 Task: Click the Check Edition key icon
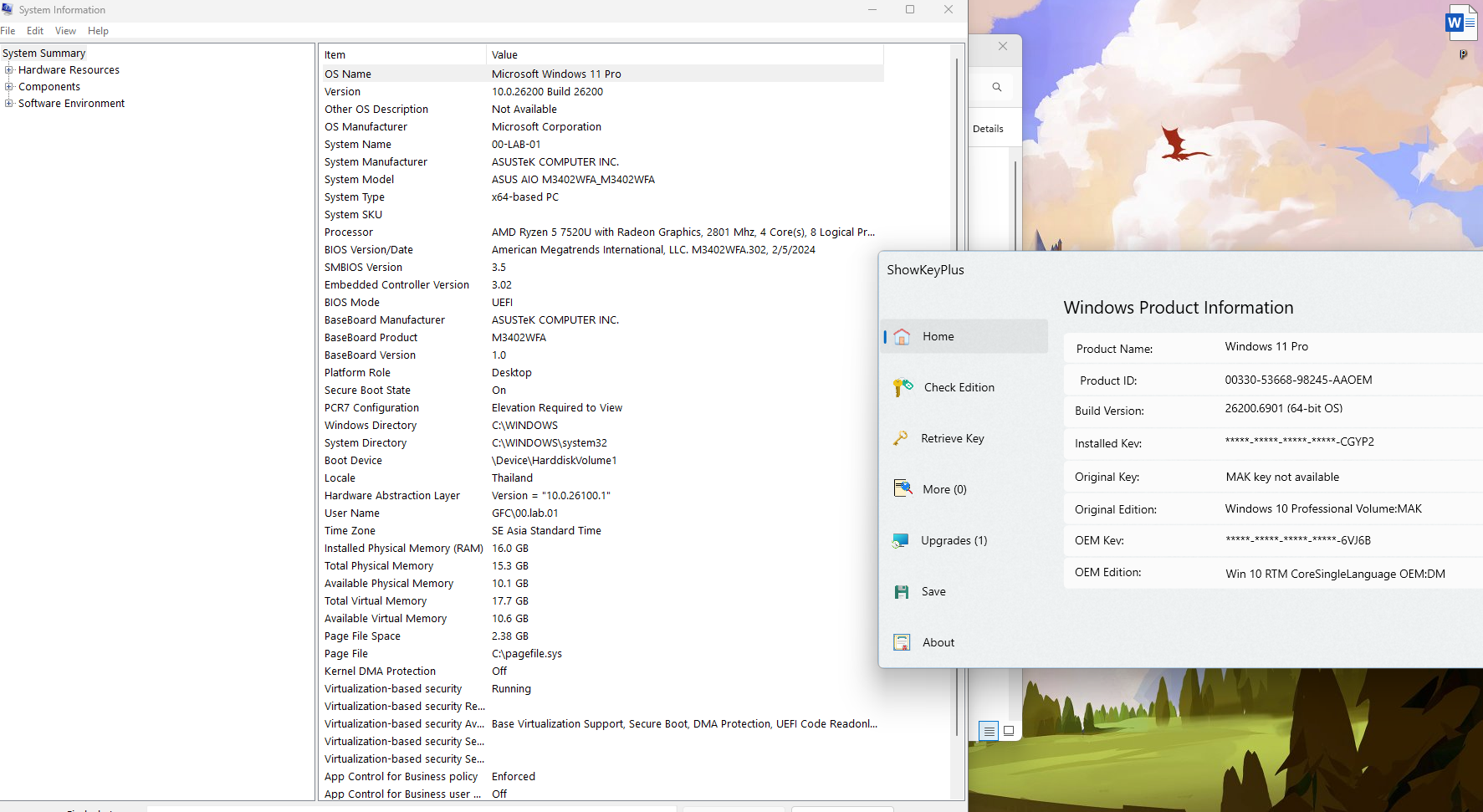click(903, 387)
